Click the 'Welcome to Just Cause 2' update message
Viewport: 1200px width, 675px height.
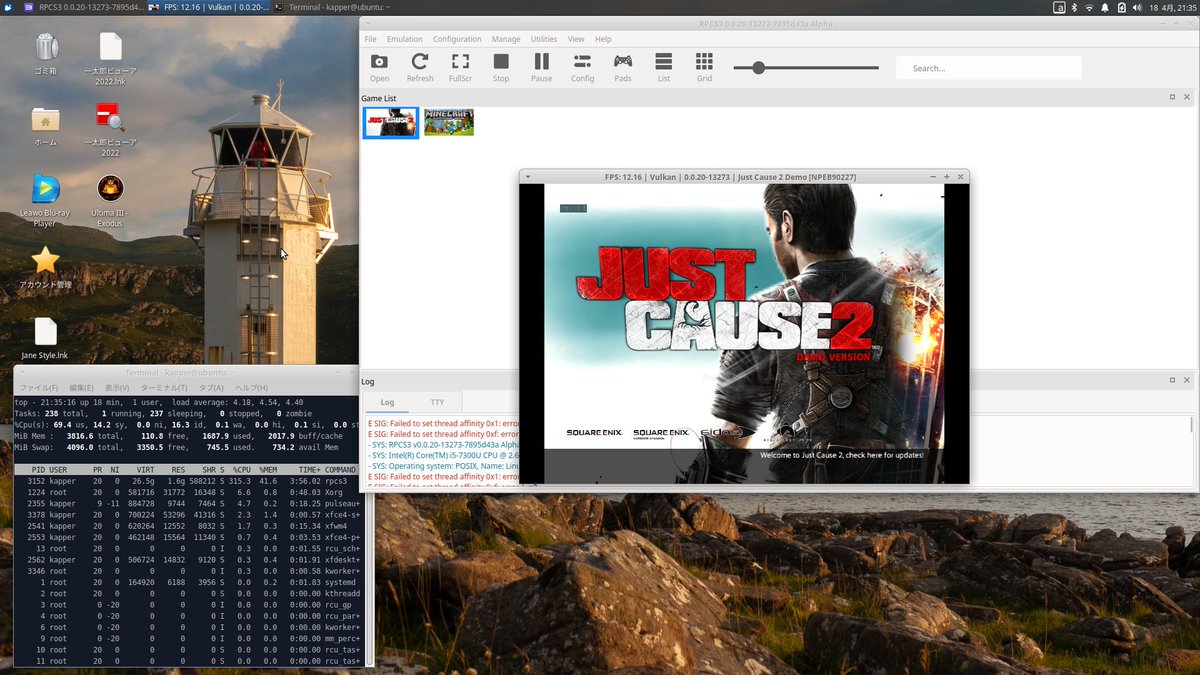tap(842, 454)
